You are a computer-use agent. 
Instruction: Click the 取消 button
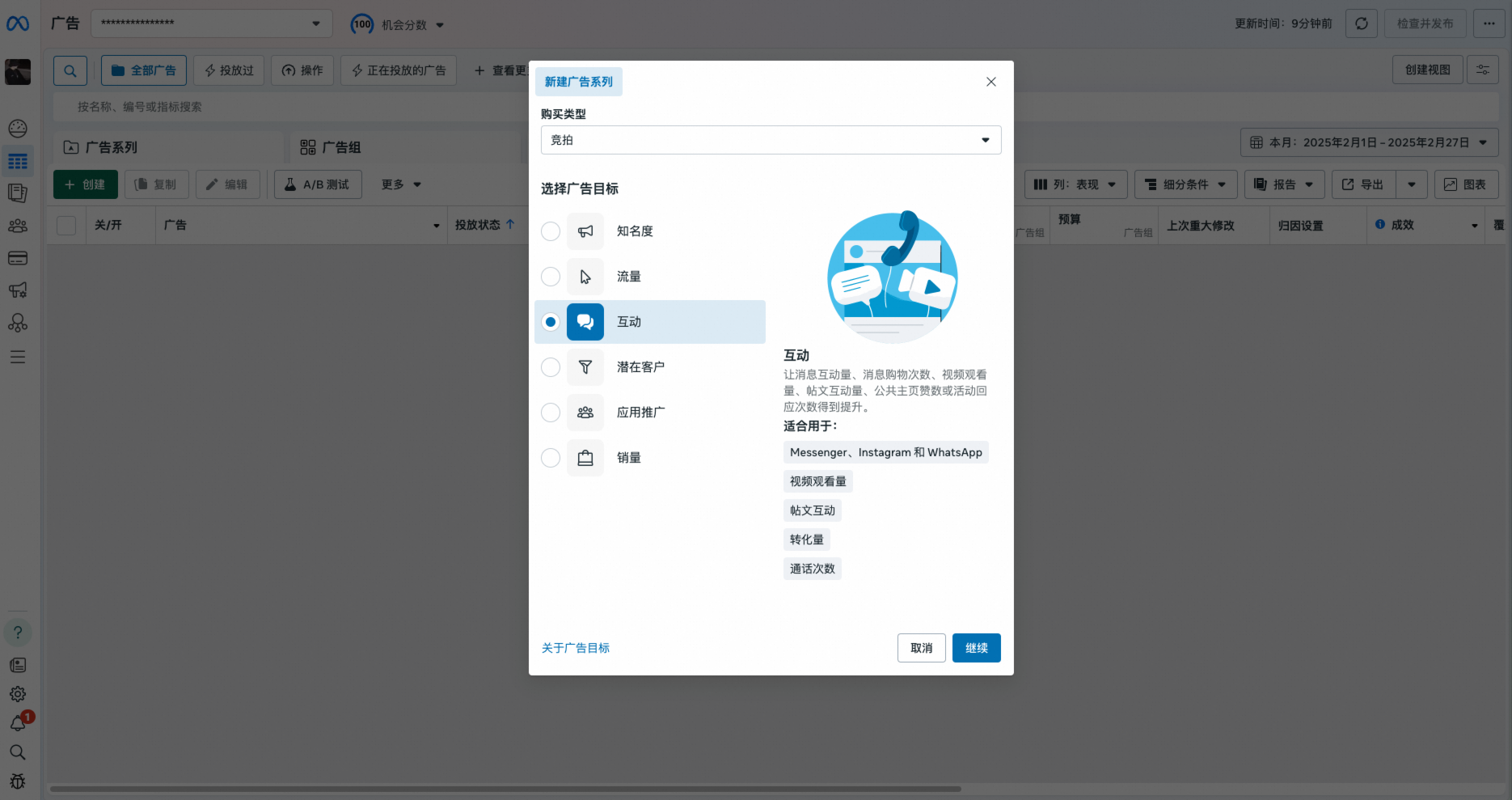[x=922, y=648]
